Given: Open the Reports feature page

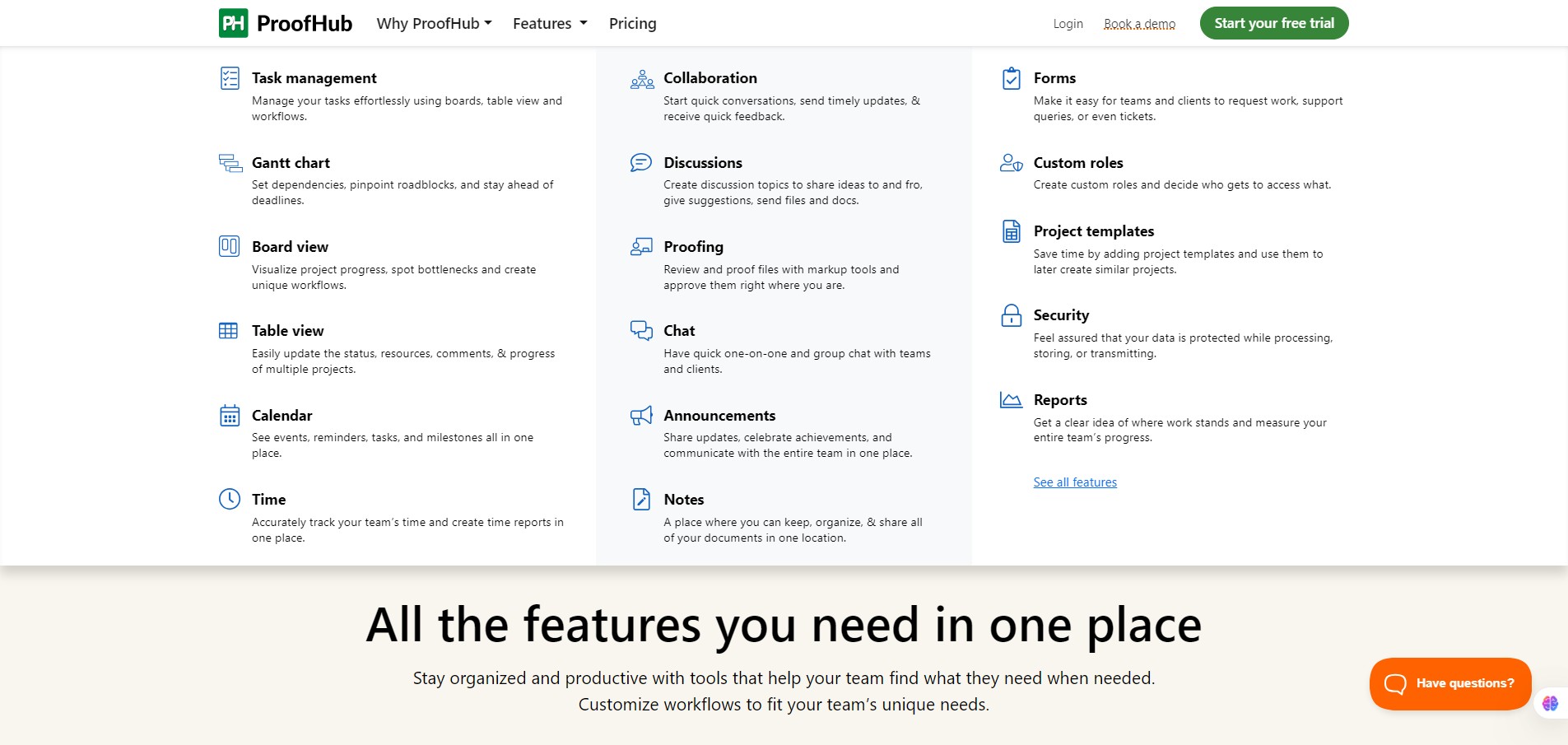Looking at the screenshot, I should pyautogui.click(x=1060, y=399).
